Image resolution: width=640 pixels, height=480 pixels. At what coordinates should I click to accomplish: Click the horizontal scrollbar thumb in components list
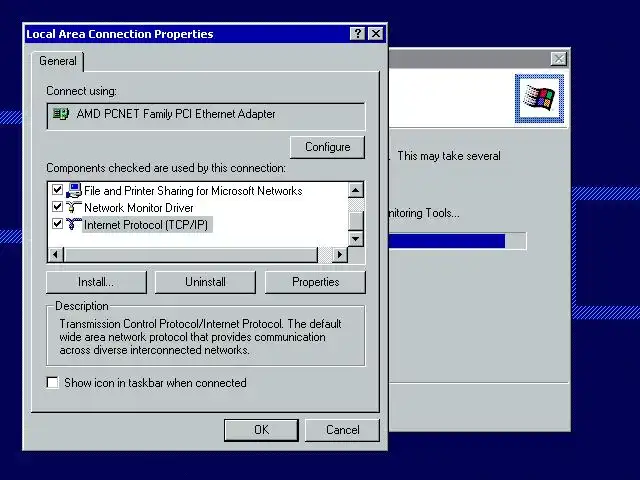(190, 255)
